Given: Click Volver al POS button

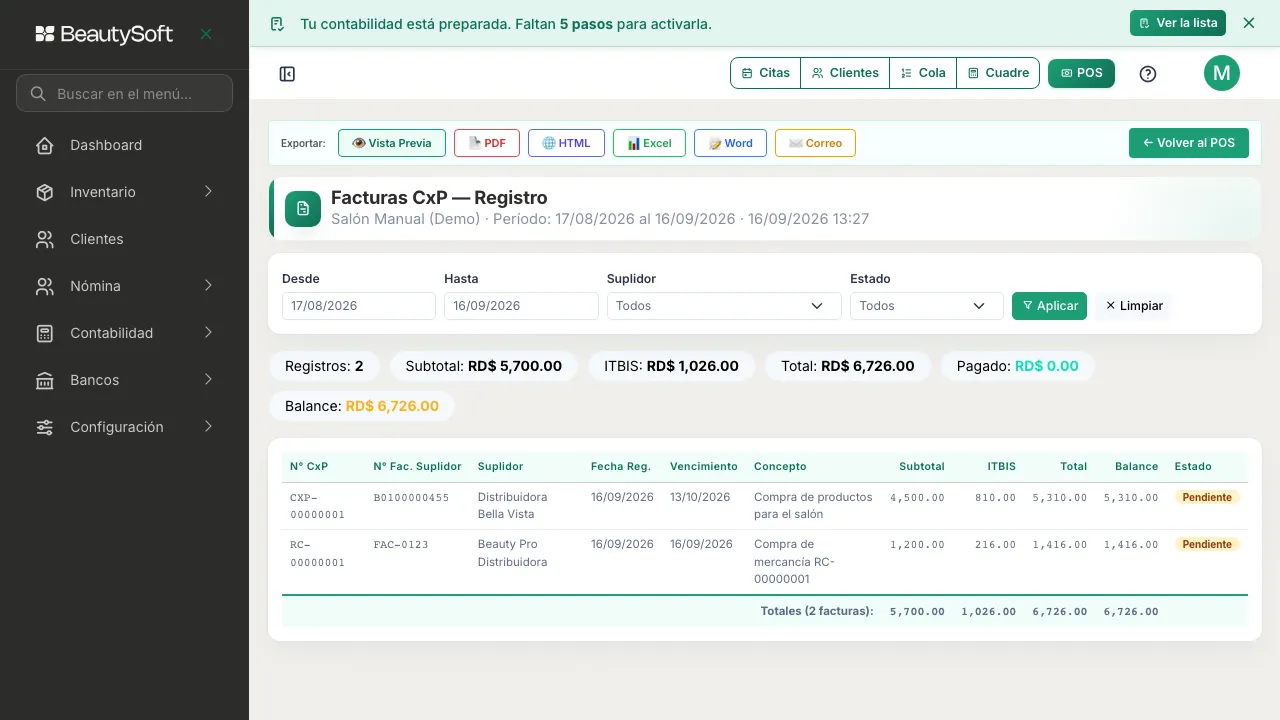Looking at the screenshot, I should pos(1189,143).
